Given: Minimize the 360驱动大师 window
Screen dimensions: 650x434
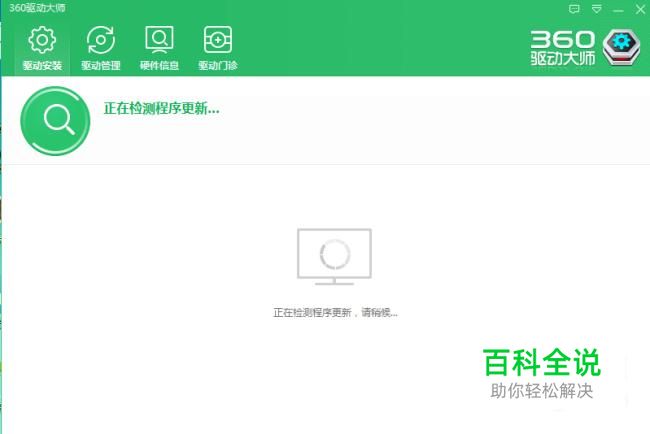Looking at the screenshot, I should pos(618,10).
